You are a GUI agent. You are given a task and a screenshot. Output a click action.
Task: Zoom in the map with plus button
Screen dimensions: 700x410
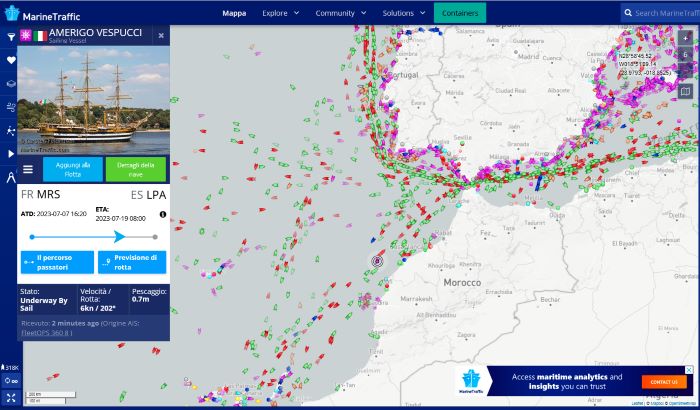(685, 37)
